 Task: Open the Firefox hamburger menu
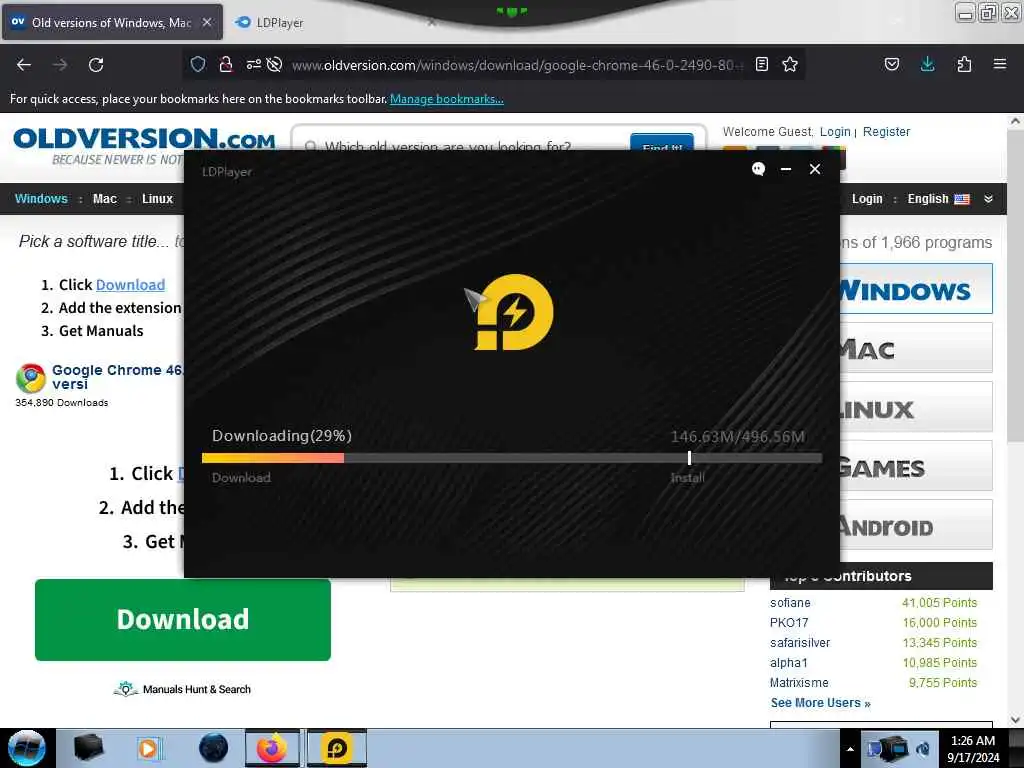(999, 64)
